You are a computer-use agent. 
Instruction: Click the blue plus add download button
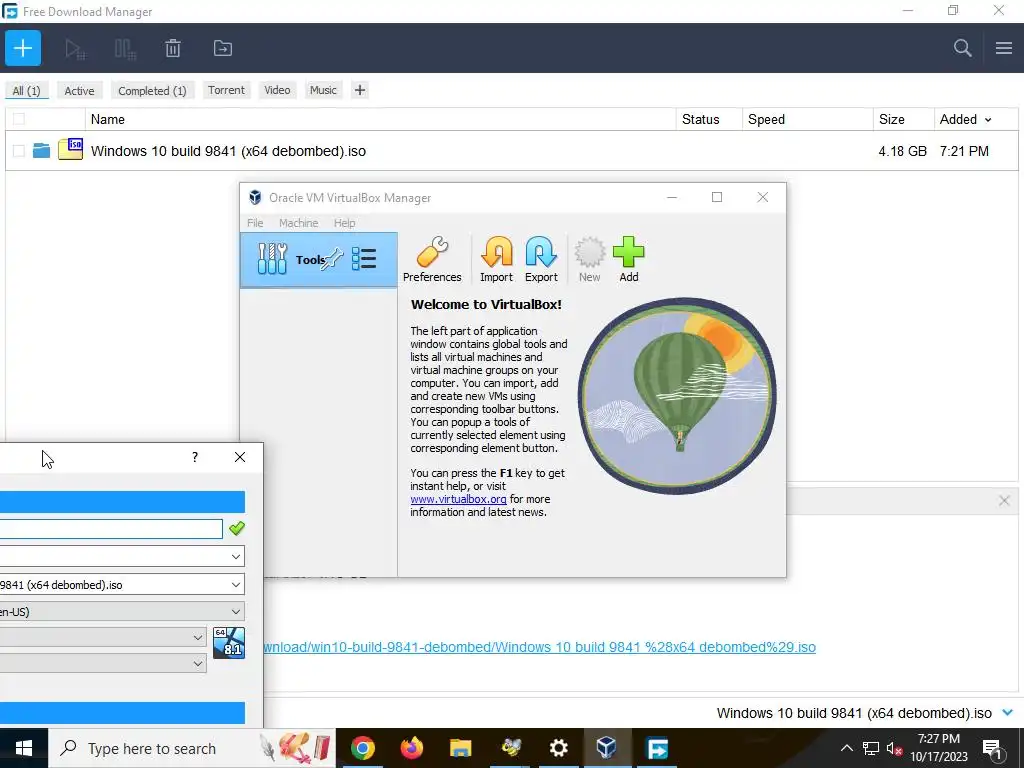coord(23,48)
